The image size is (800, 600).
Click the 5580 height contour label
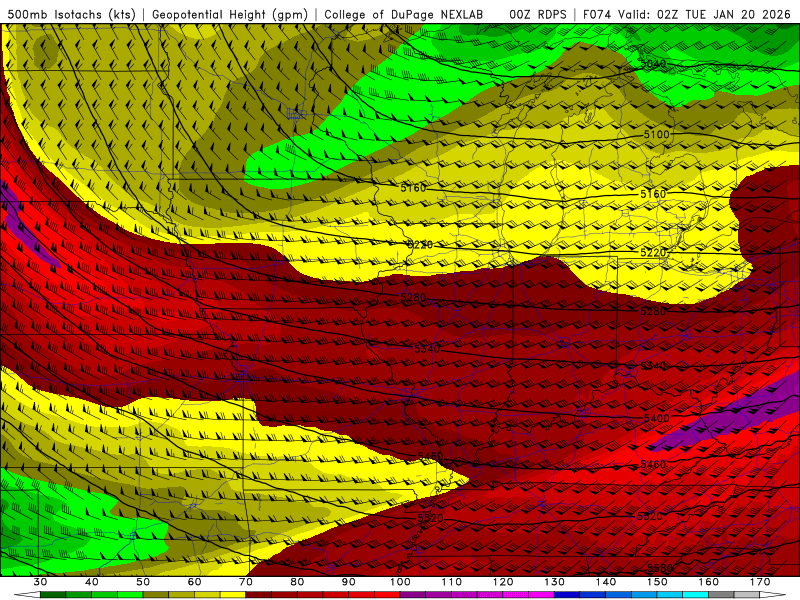pyautogui.click(x=660, y=568)
